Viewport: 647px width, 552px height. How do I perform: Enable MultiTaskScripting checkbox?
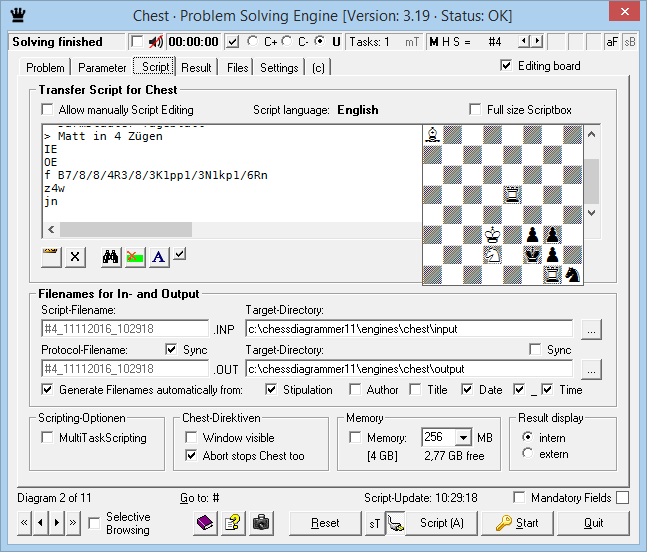[47, 437]
